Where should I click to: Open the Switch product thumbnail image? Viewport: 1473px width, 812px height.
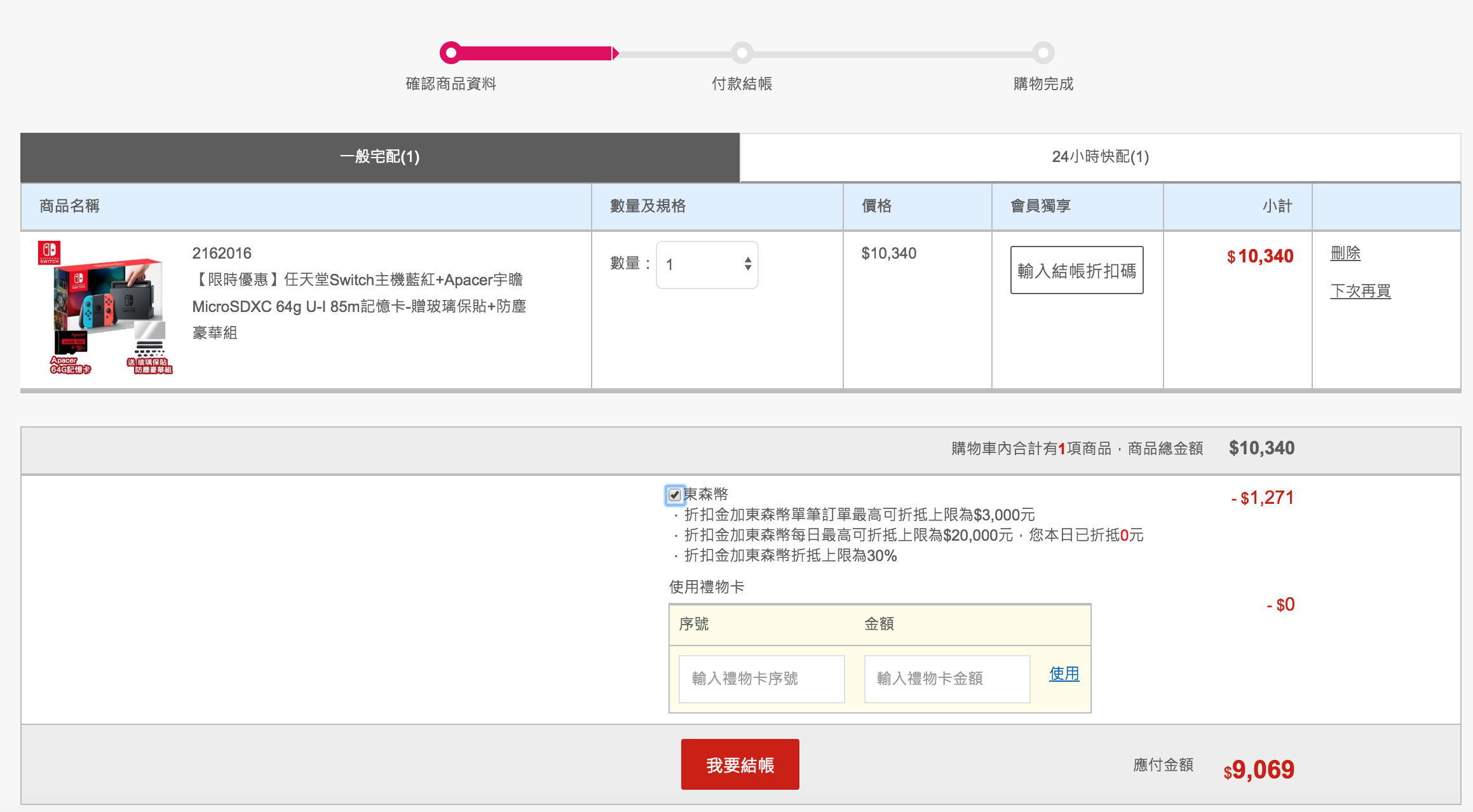[106, 308]
